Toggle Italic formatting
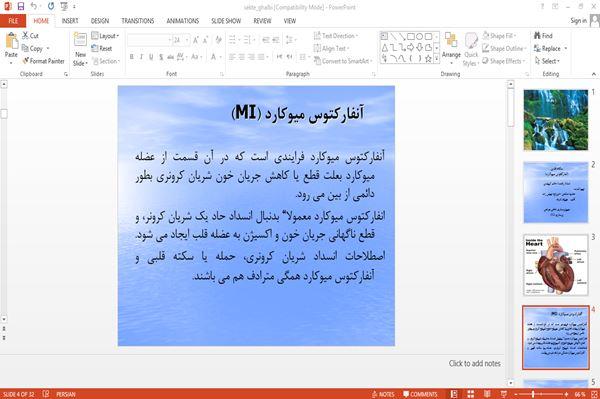The height and width of the screenshot is (399, 600). click(141, 57)
